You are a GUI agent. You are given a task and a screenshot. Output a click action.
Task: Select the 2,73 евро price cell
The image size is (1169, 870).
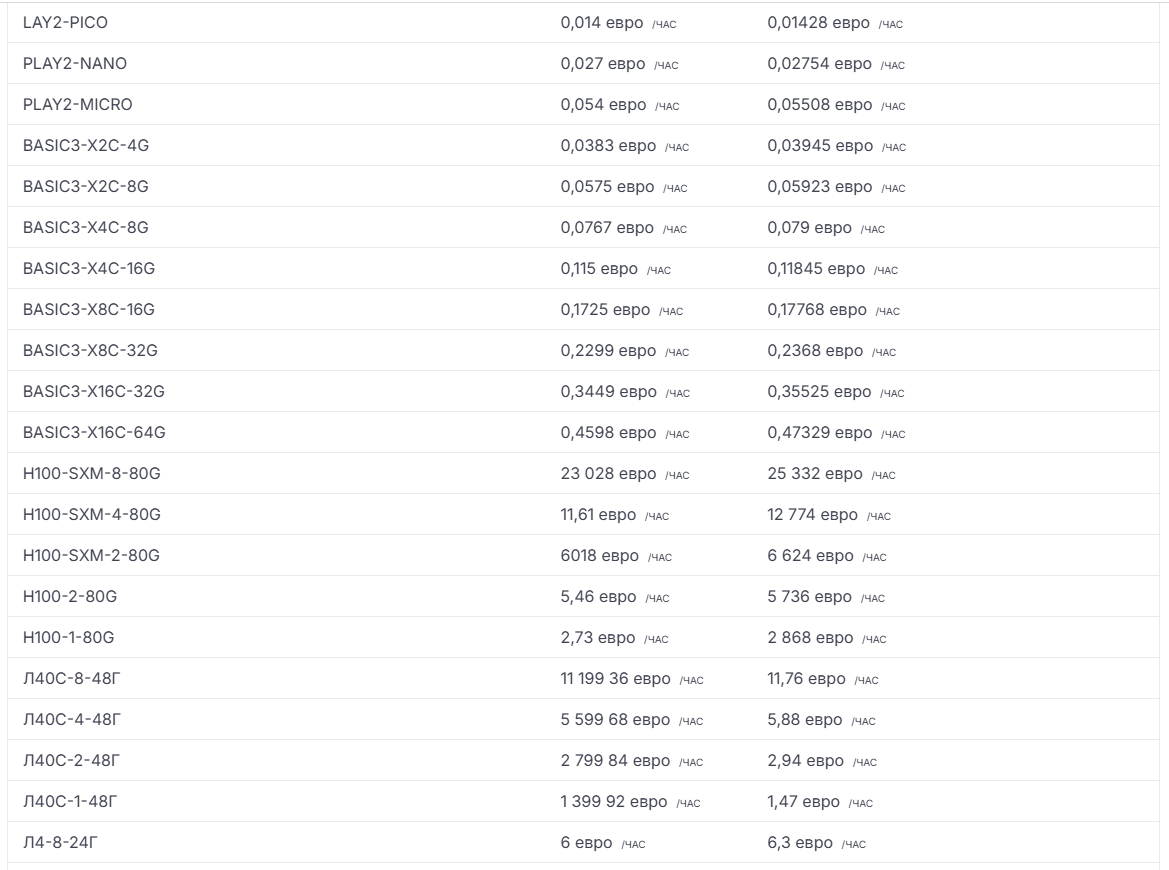point(598,638)
